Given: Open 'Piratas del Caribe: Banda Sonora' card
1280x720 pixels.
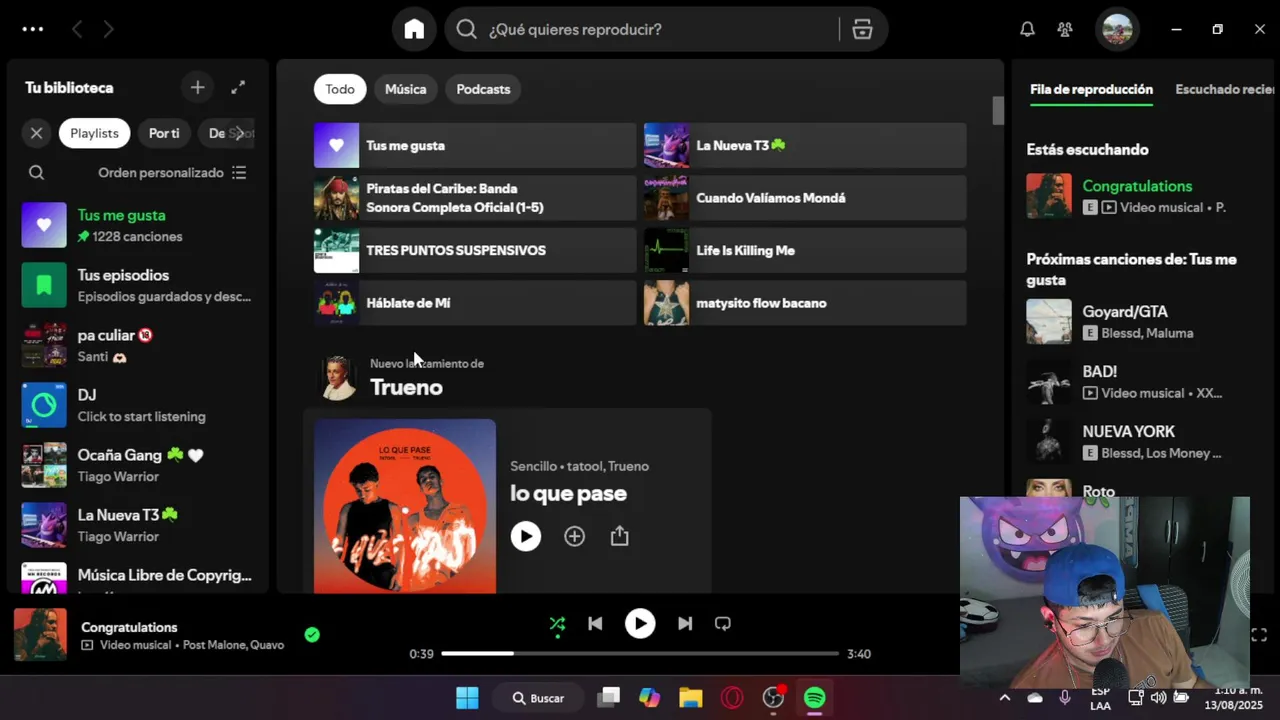Looking at the screenshot, I should (475, 198).
